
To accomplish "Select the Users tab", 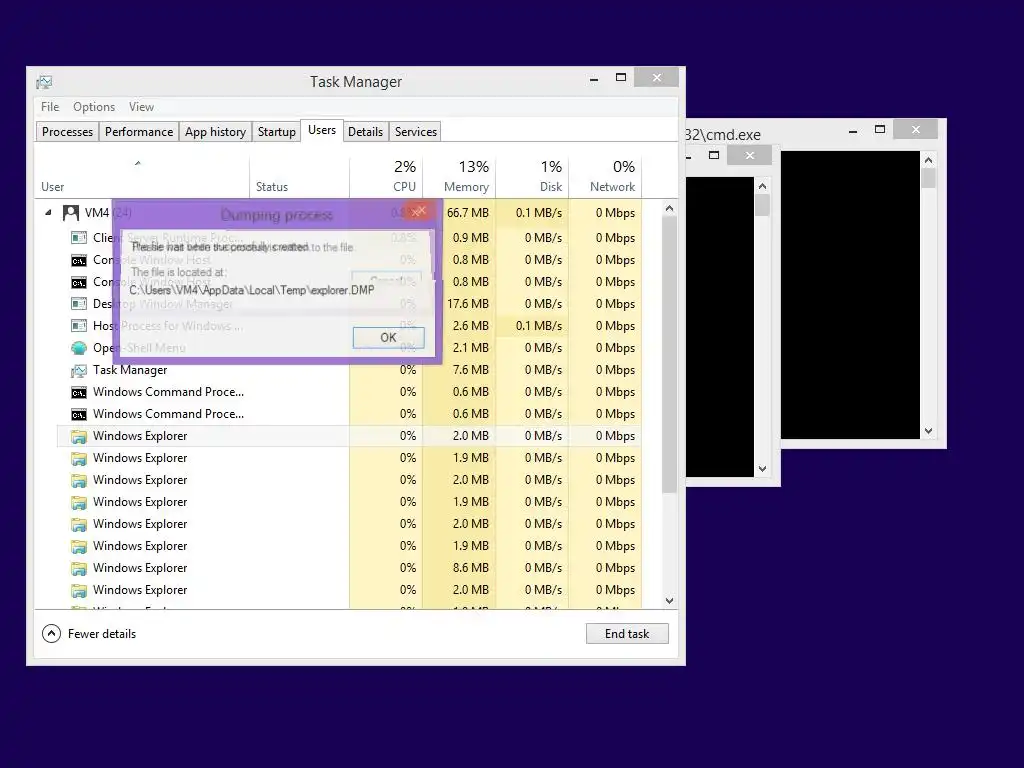I will [x=322, y=130].
